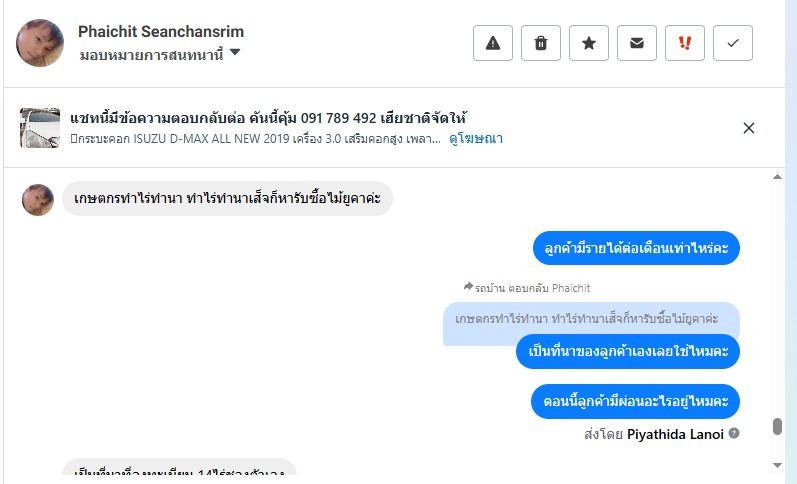The height and width of the screenshot is (484, 797).
Task: Click scrollbar down arrow in chat
Action: coord(778,466)
